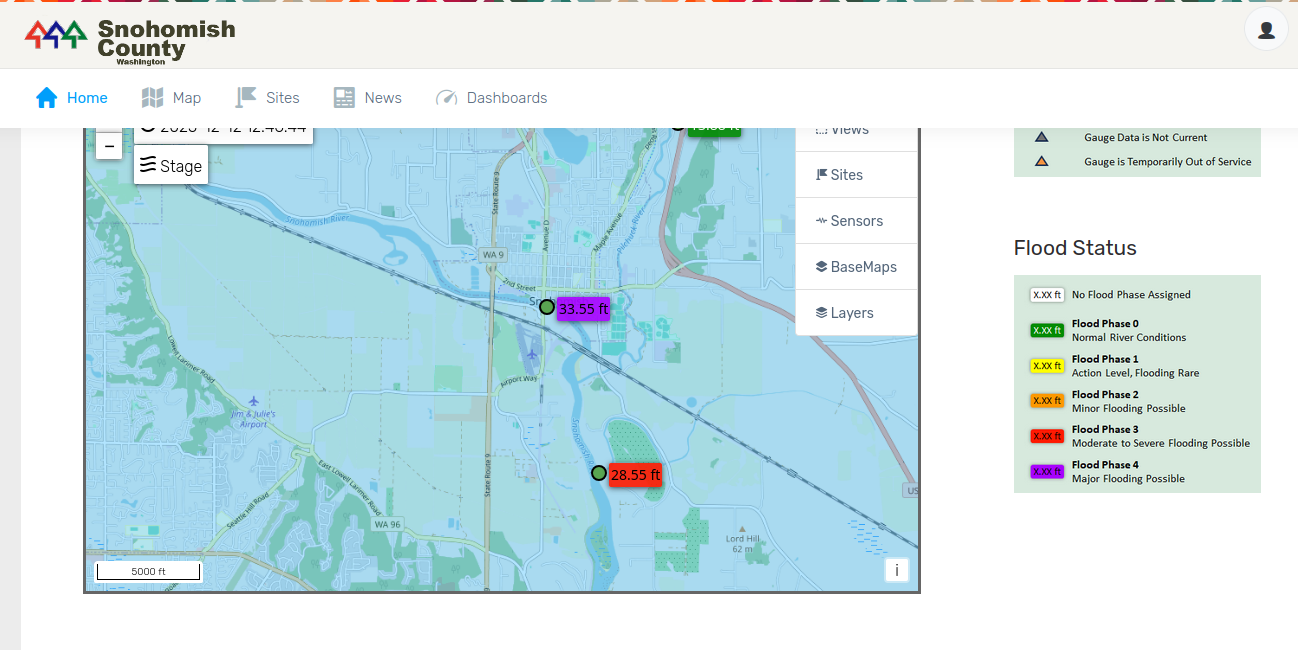Open the News page

368,98
